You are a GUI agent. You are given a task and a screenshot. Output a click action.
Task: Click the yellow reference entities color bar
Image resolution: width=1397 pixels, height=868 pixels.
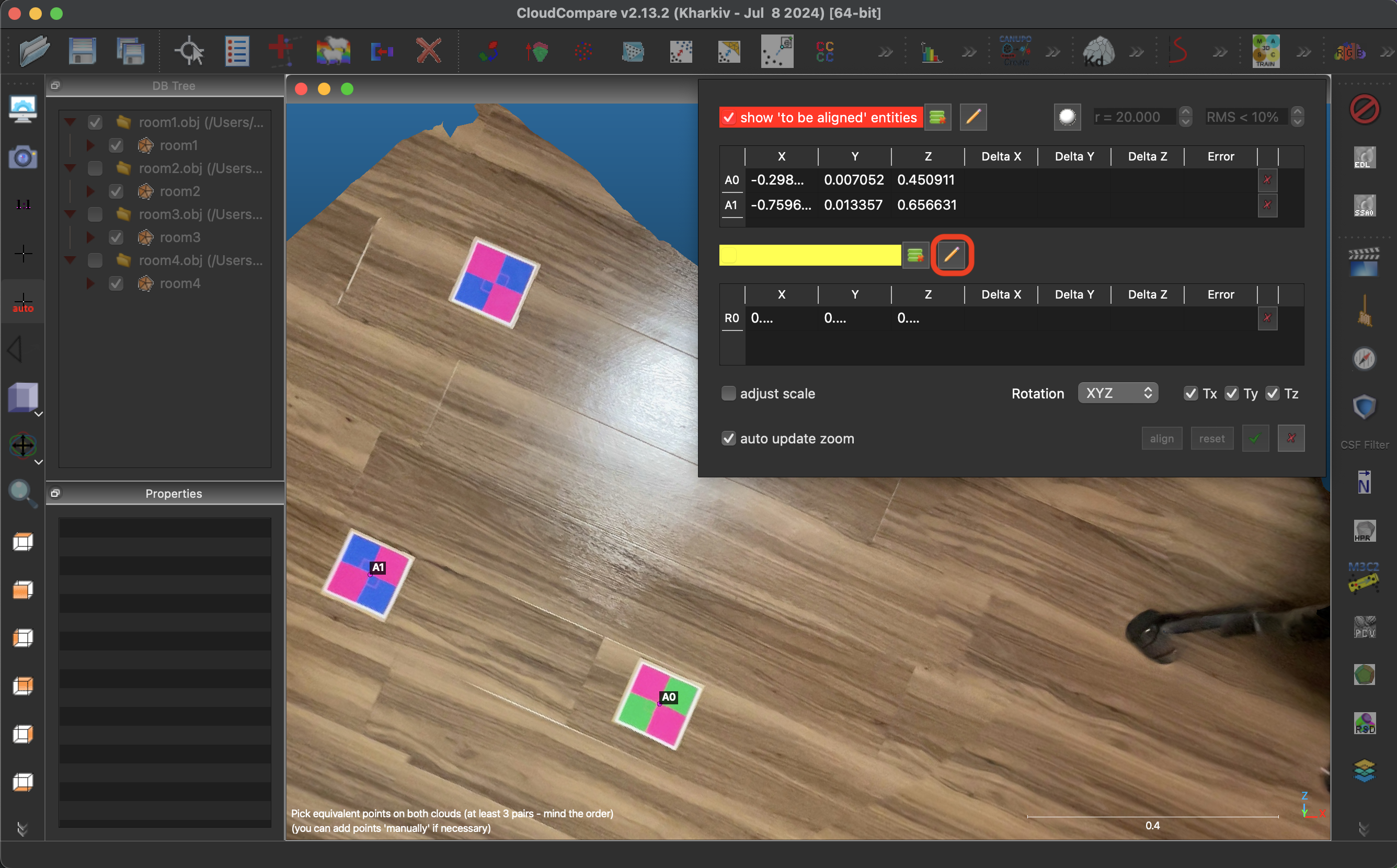coord(809,255)
